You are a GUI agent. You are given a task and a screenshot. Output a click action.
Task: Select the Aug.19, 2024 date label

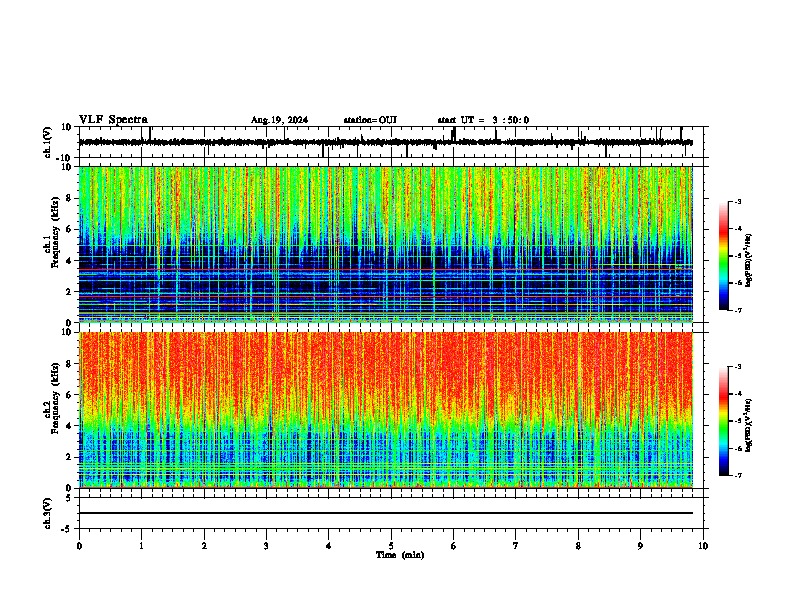pyautogui.click(x=279, y=120)
